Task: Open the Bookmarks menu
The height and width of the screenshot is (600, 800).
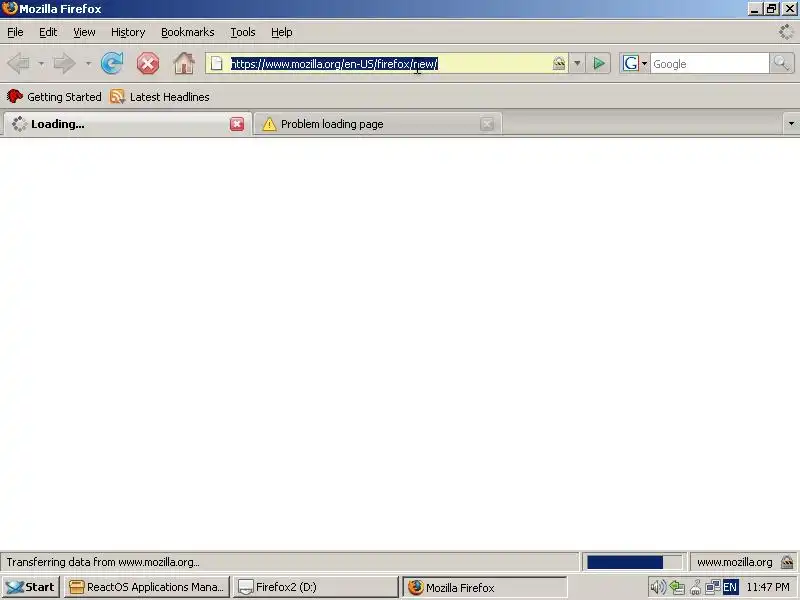Action: click(x=188, y=32)
